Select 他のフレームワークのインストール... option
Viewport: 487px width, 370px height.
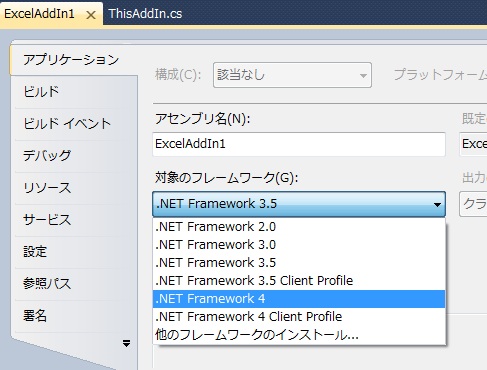[299, 335]
